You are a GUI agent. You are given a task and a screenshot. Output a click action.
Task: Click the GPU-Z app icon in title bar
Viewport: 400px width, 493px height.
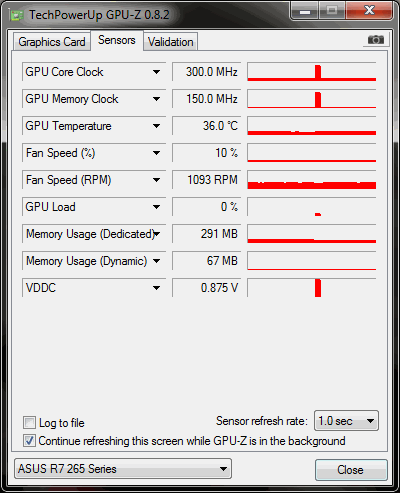pyautogui.click(x=17, y=15)
